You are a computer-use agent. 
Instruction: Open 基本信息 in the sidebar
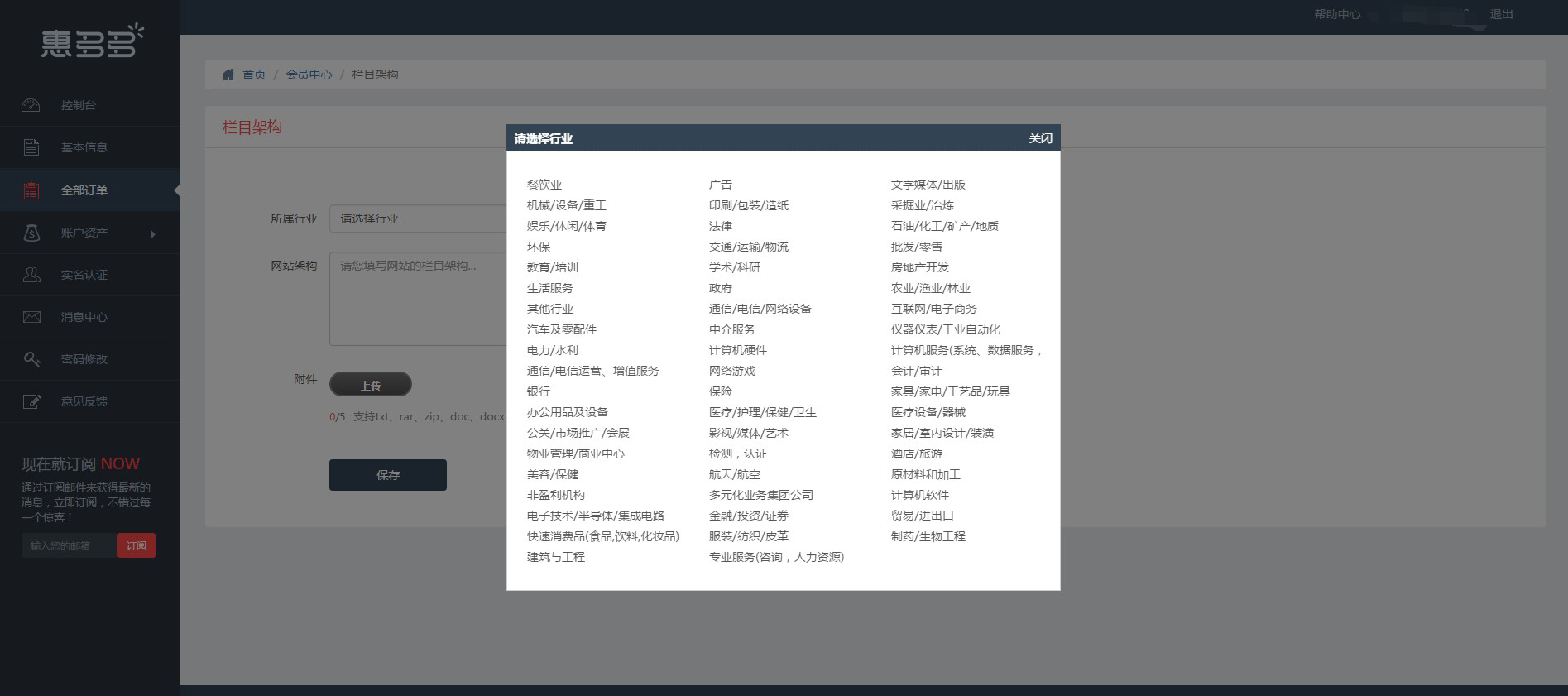click(84, 147)
